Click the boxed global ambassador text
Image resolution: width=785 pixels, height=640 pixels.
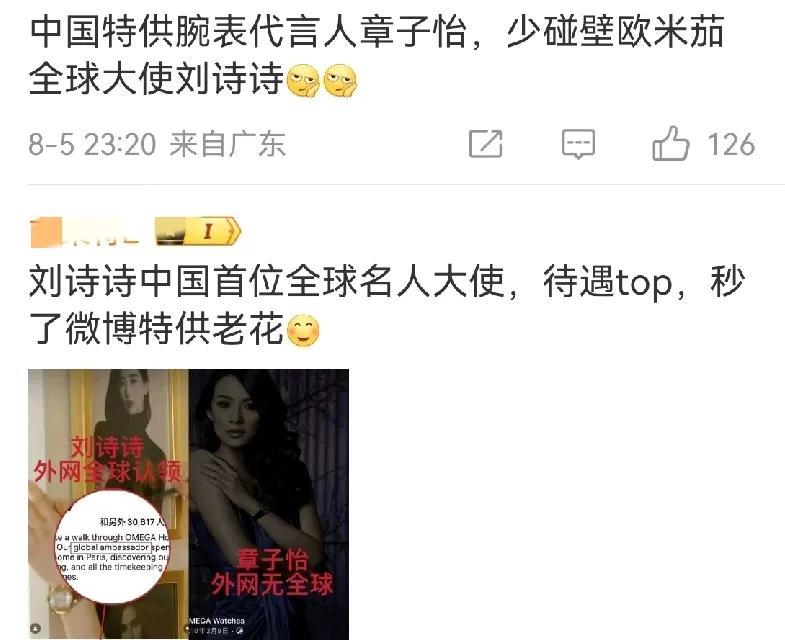pos(111,547)
